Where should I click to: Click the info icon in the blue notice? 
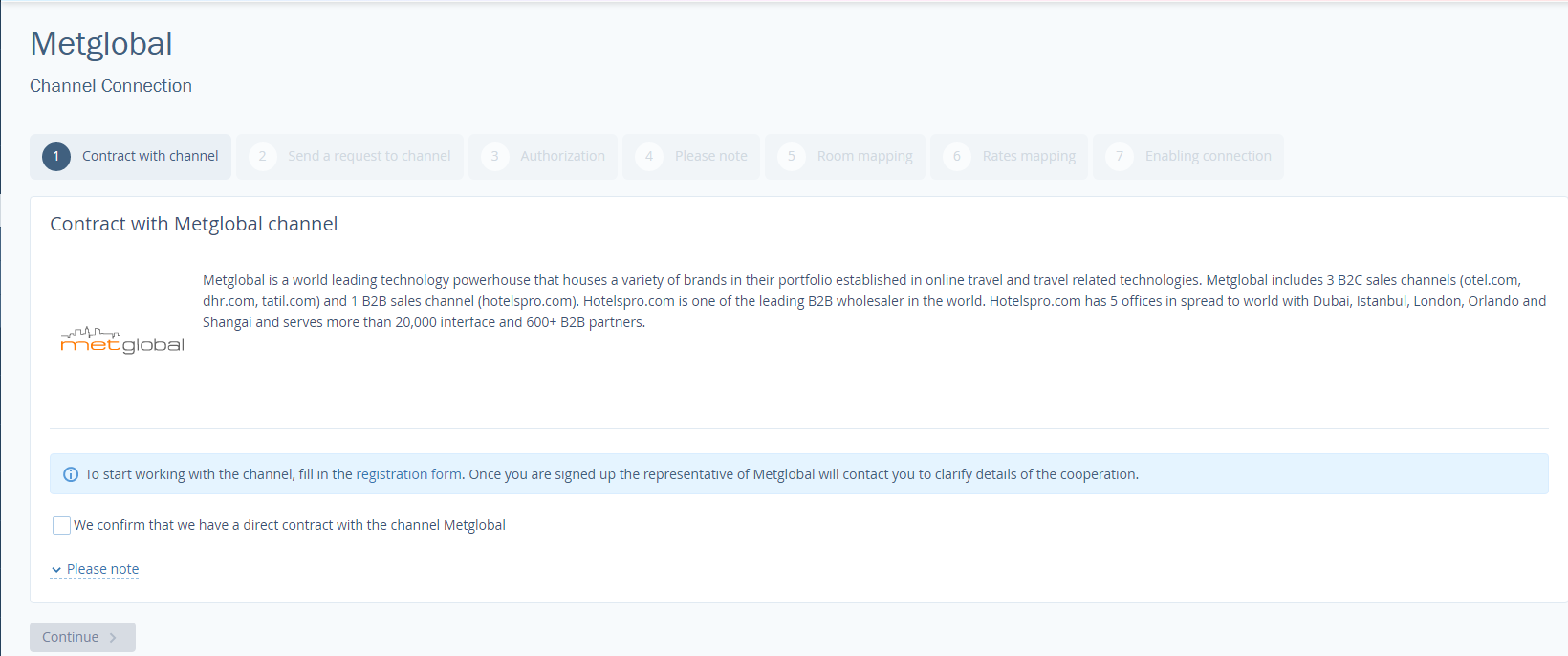pyautogui.click(x=71, y=474)
